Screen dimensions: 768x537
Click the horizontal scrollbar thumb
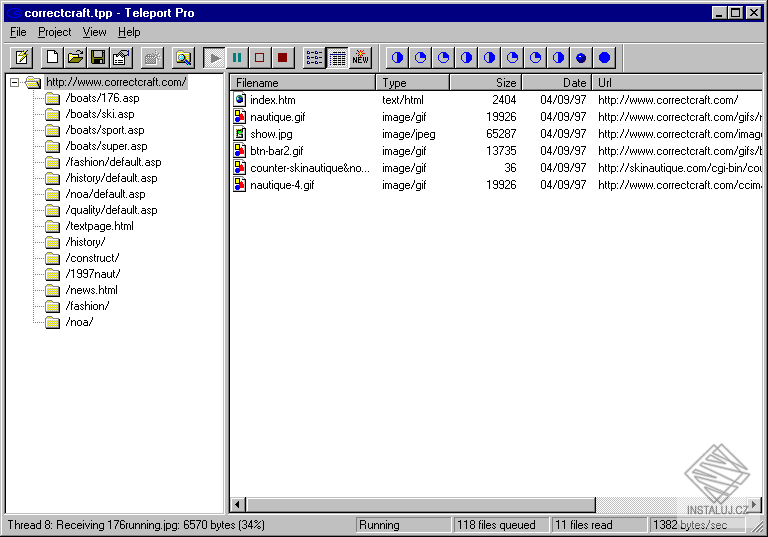point(421,504)
